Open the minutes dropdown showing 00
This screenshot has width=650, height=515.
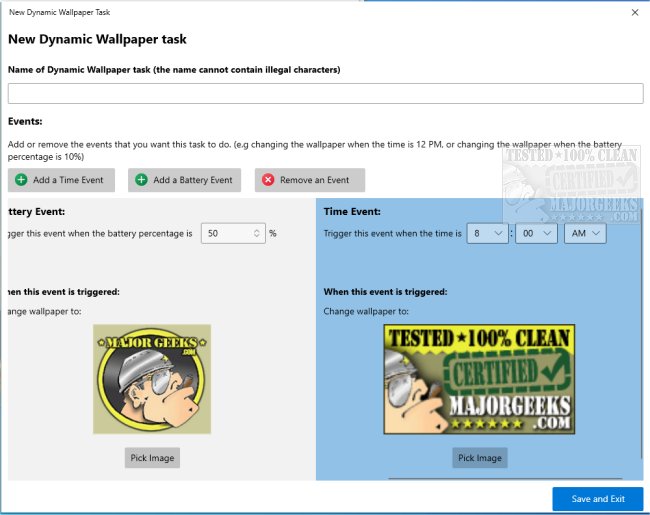(536, 233)
